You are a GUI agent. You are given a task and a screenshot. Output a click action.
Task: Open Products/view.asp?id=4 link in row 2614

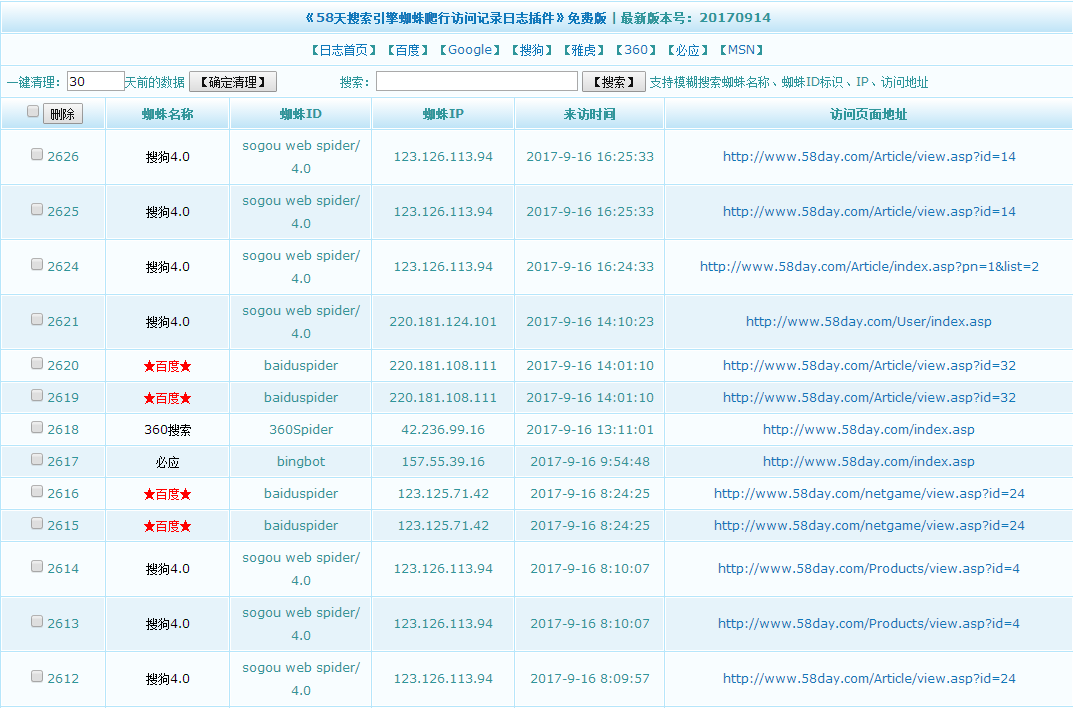pyautogui.click(x=868, y=568)
